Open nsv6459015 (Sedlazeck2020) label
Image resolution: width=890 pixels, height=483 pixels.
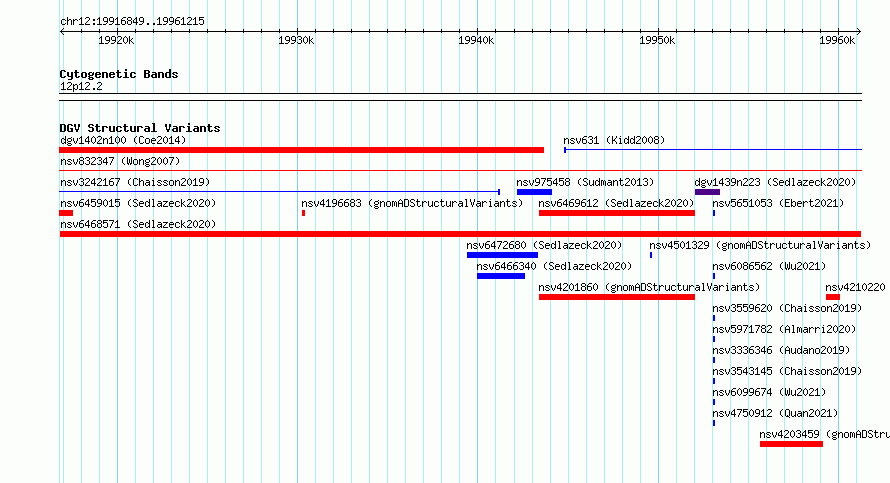click(x=138, y=203)
